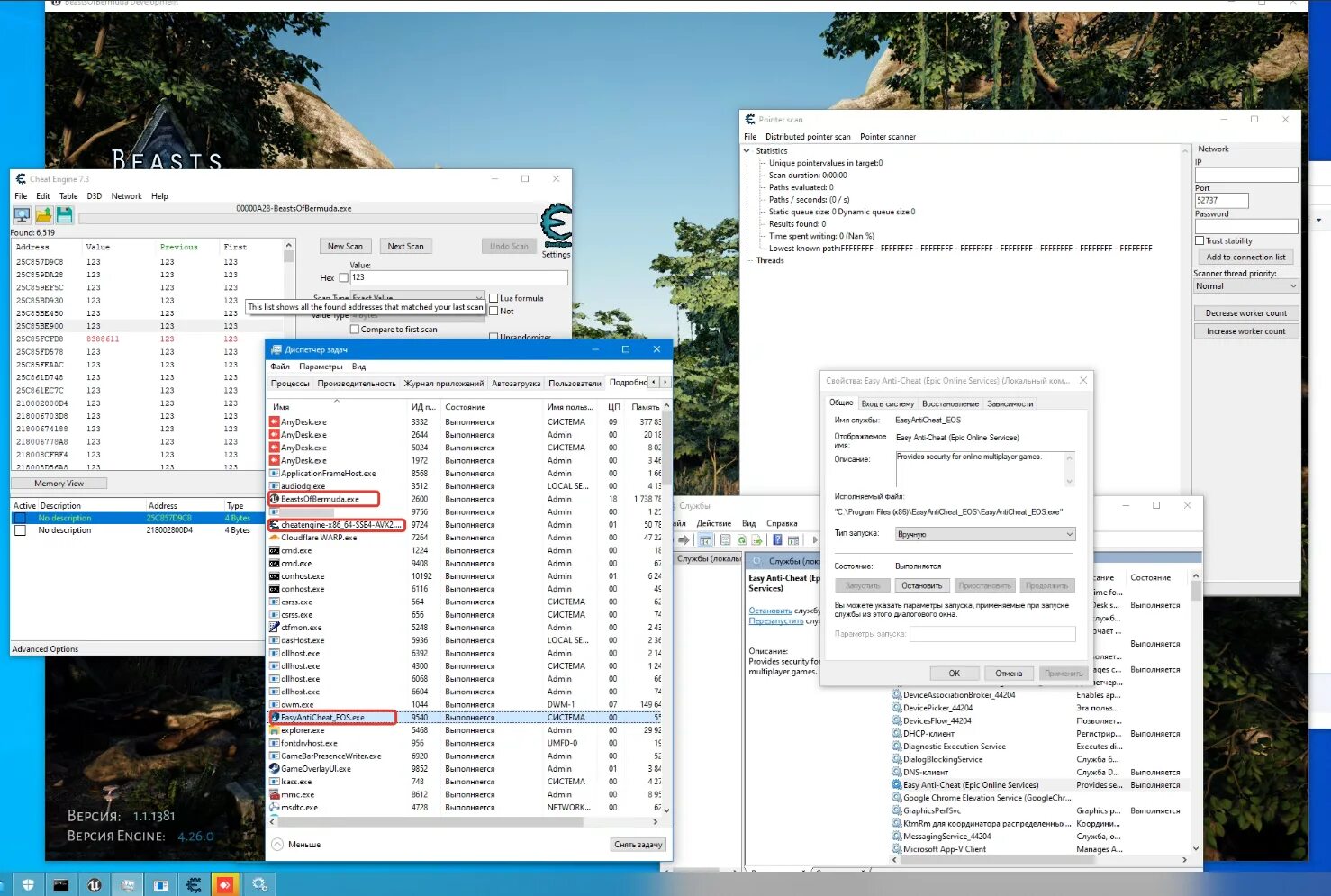Click the save floppy icon in Cheat Engine

(x=65, y=214)
